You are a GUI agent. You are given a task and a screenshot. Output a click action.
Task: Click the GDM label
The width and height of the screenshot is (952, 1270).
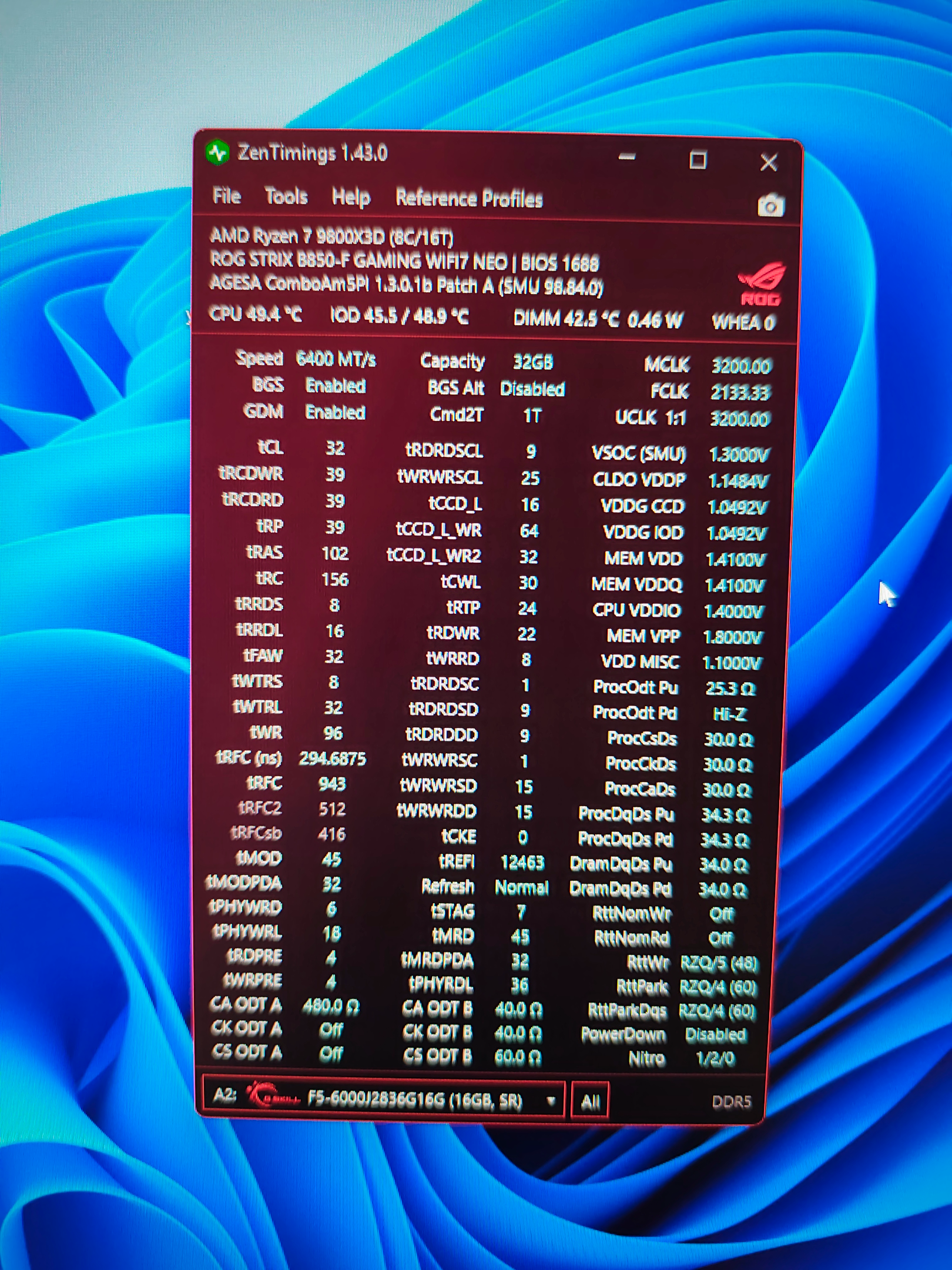coord(263,411)
